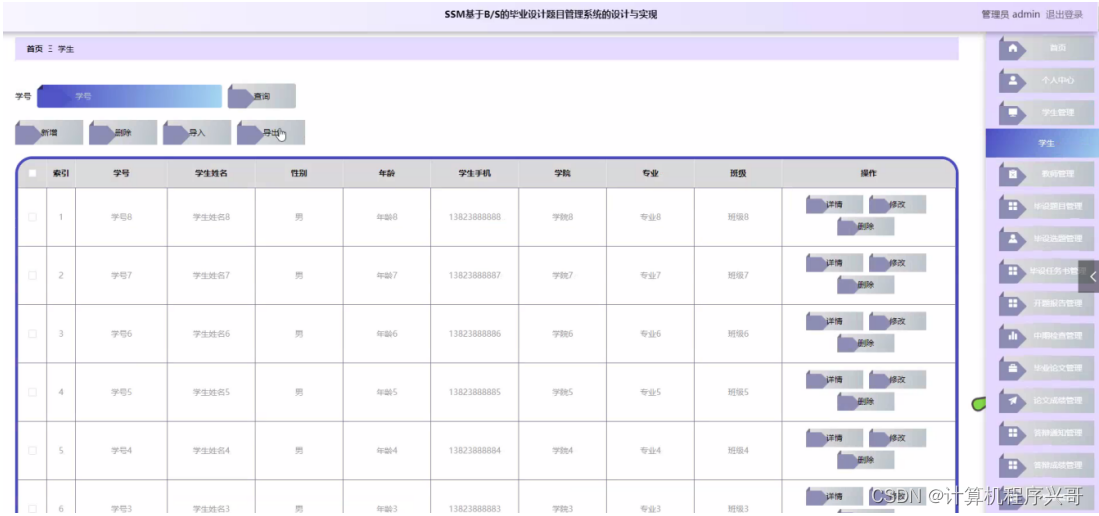Open 论文成绩管理 paper plane icon

point(1012,400)
